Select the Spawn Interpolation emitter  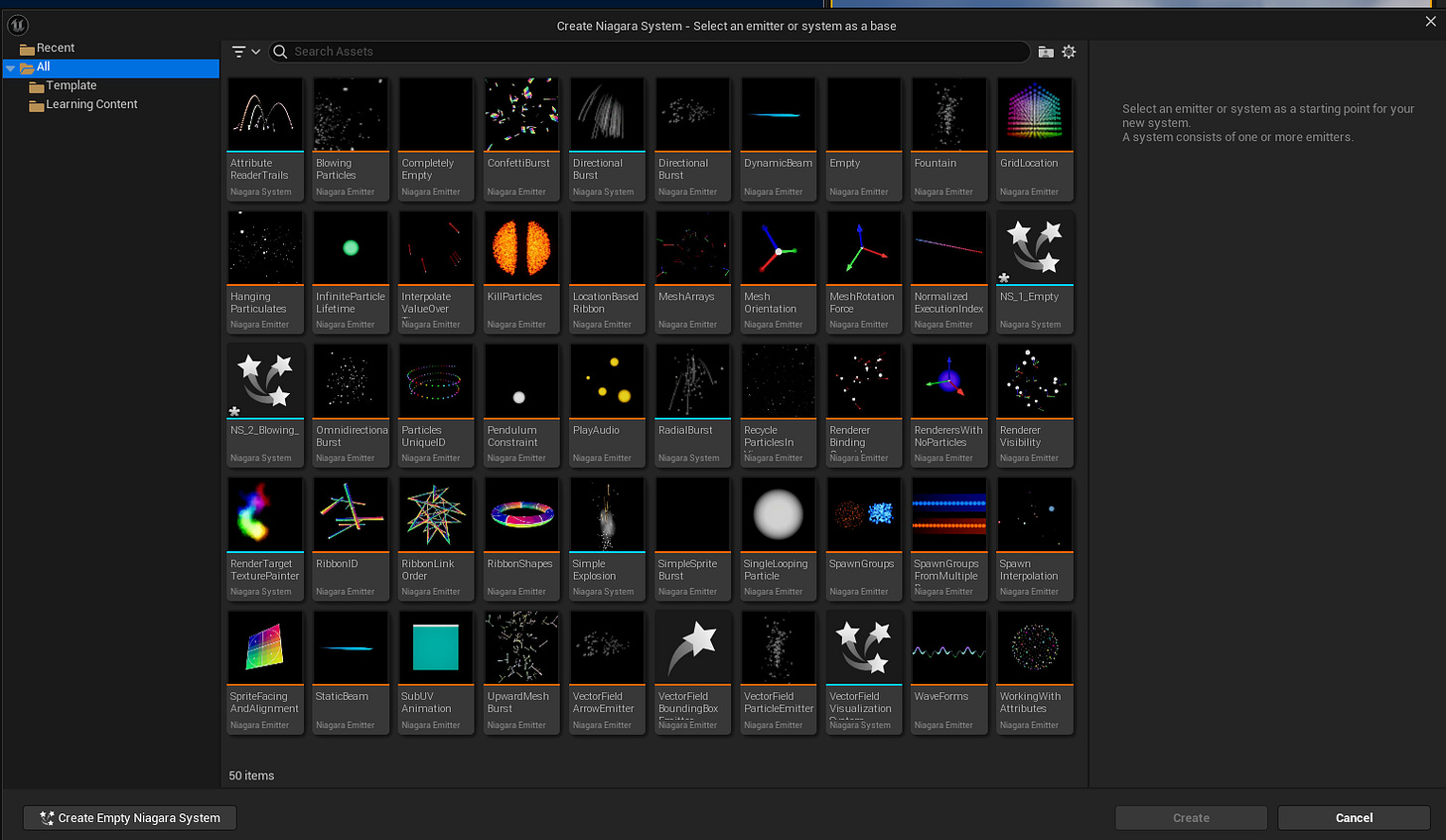coord(1035,539)
